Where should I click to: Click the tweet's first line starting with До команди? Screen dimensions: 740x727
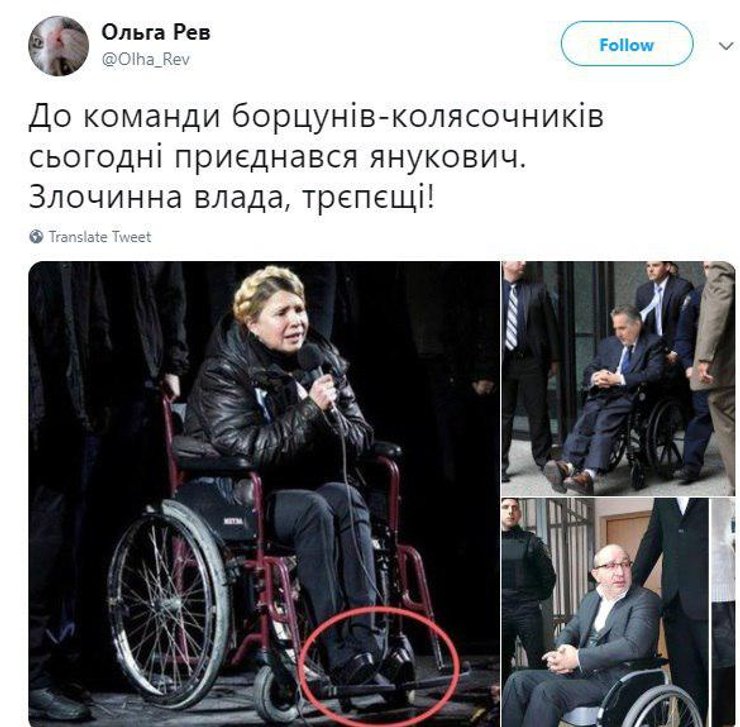click(316, 116)
